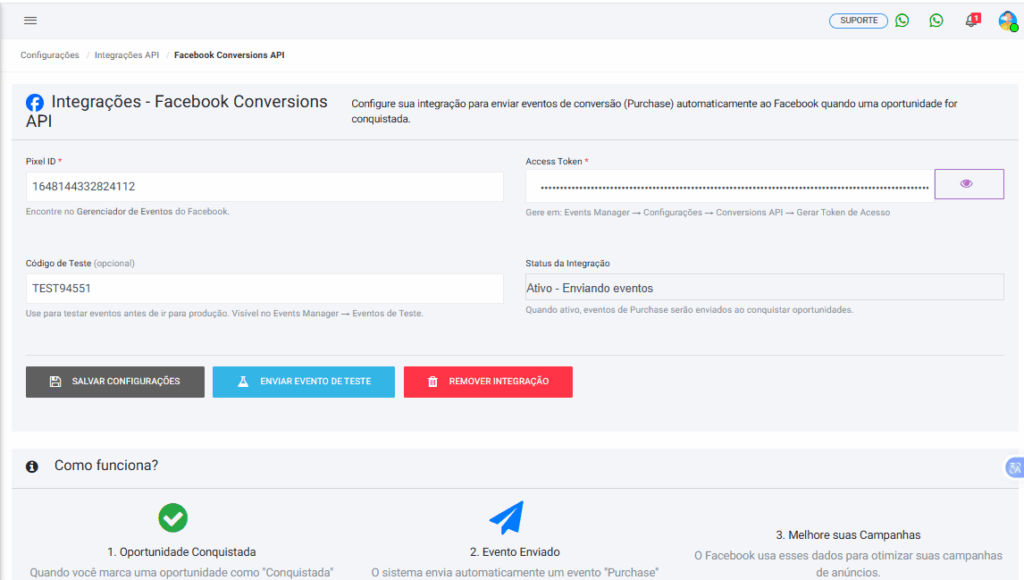Image resolution: width=1024 pixels, height=580 pixels.
Task: Click the save disk icon on Salvar Configurações
Action: [55, 381]
